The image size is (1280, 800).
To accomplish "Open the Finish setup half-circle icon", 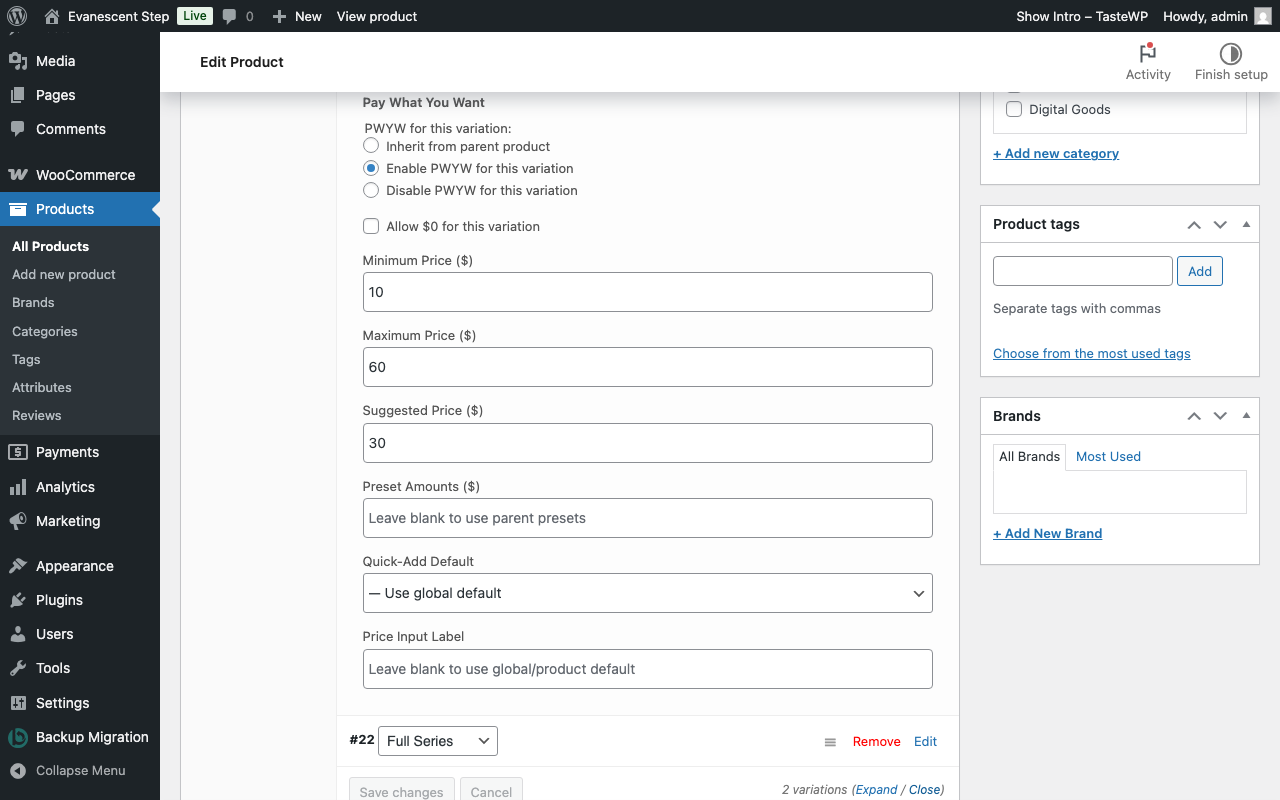I will pos(1231,53).
